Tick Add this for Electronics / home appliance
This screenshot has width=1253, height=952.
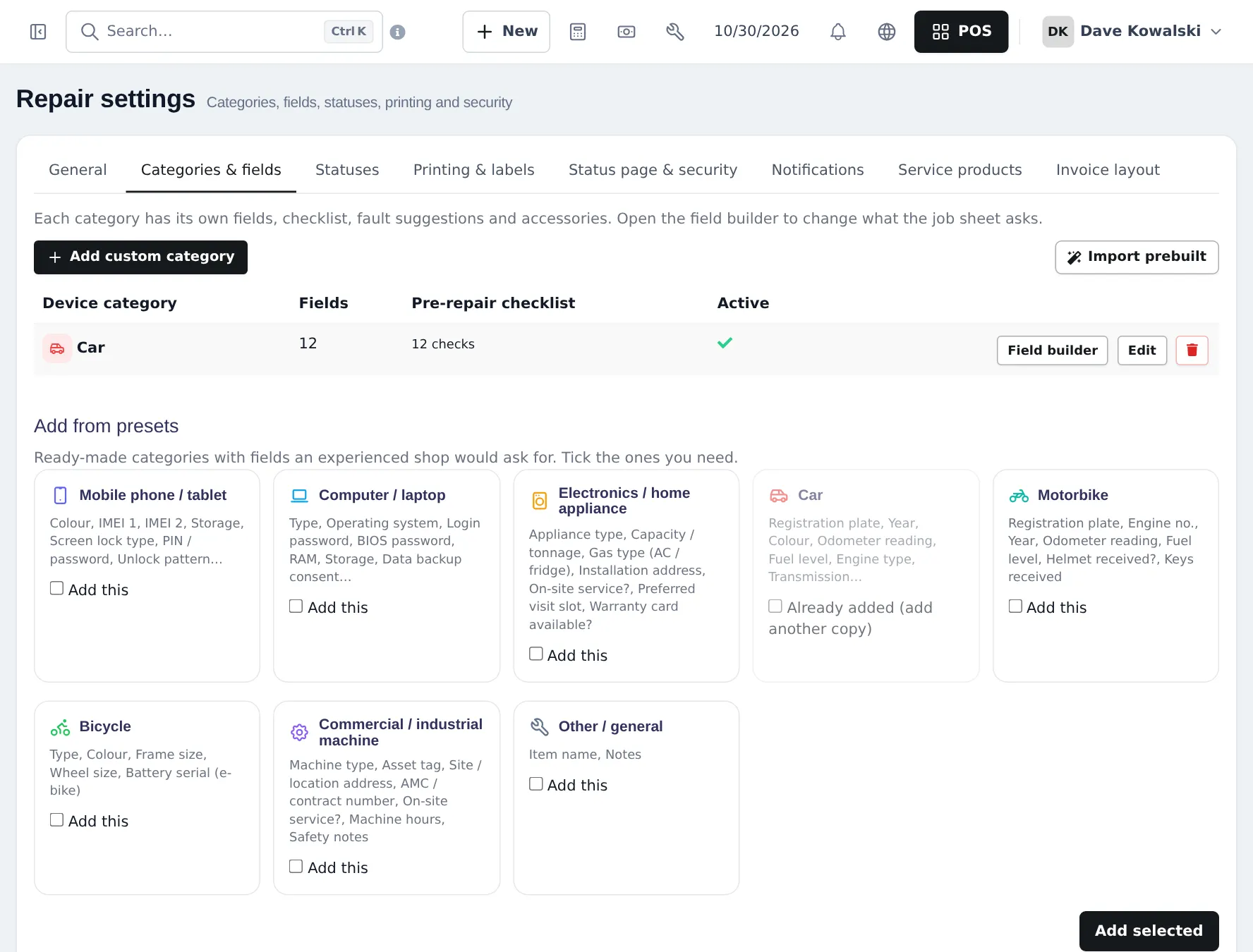pyautogui.click(x=536, y=654)
